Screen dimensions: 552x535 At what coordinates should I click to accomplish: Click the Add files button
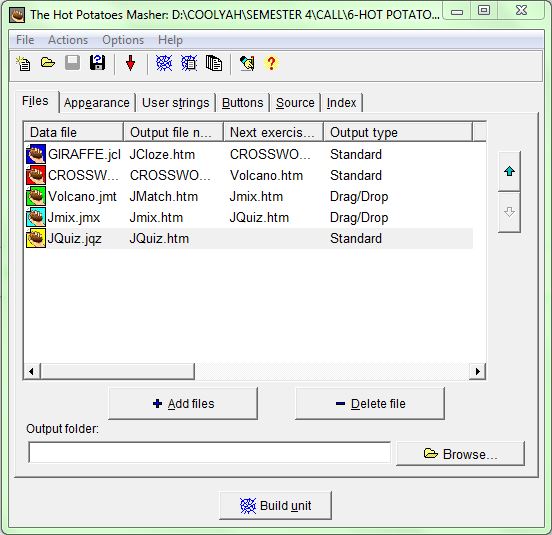click(x=183, y=403)
